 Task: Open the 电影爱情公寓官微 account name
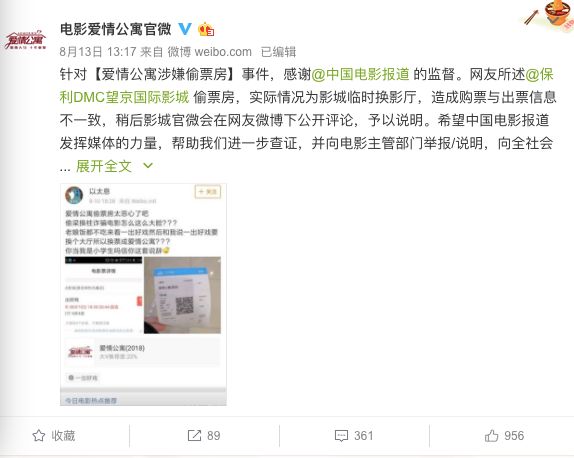116,29
